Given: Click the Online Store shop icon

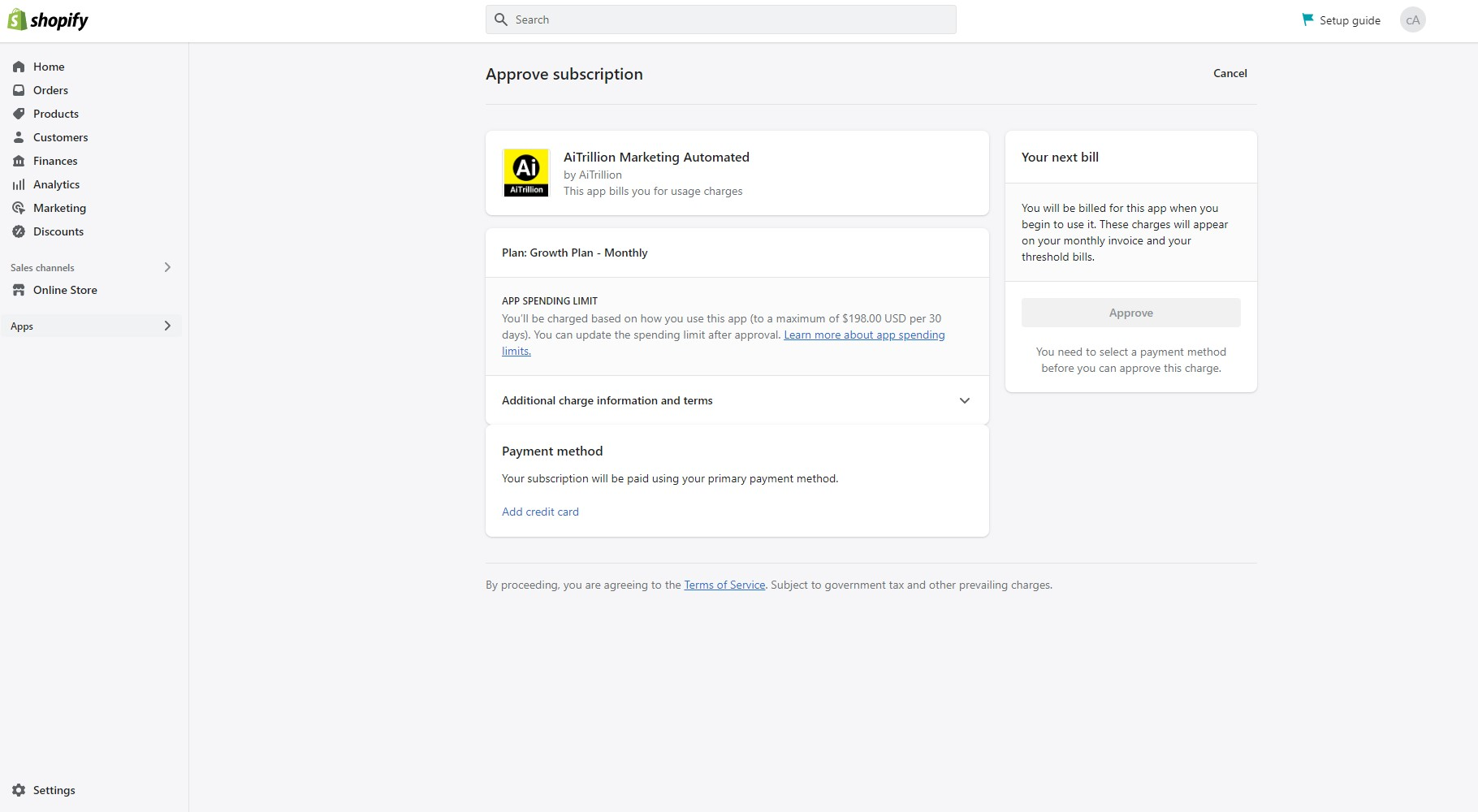Looking at the screenshot, I should (x=19, y=290).
